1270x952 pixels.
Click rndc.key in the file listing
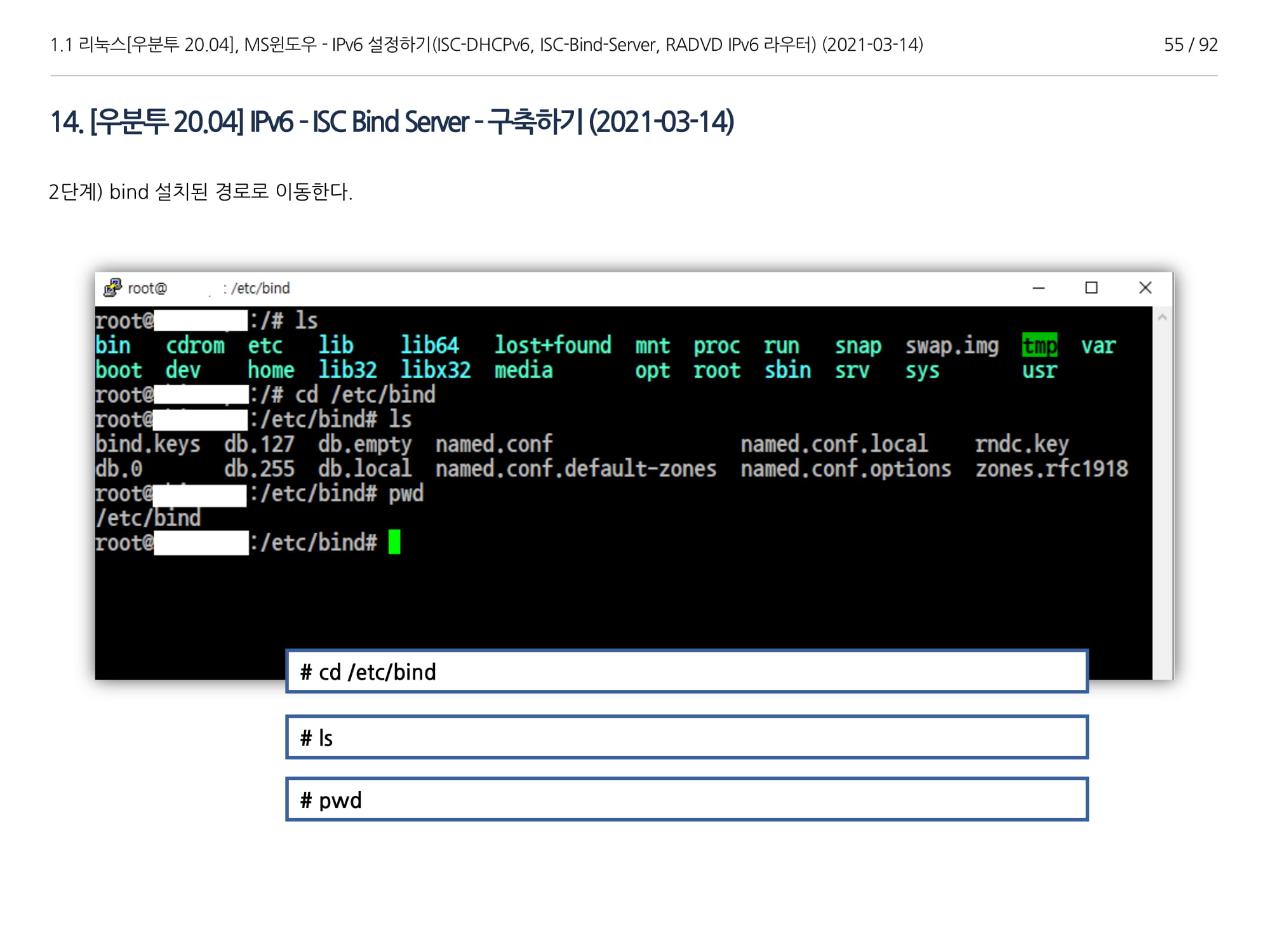[1021, 444]
